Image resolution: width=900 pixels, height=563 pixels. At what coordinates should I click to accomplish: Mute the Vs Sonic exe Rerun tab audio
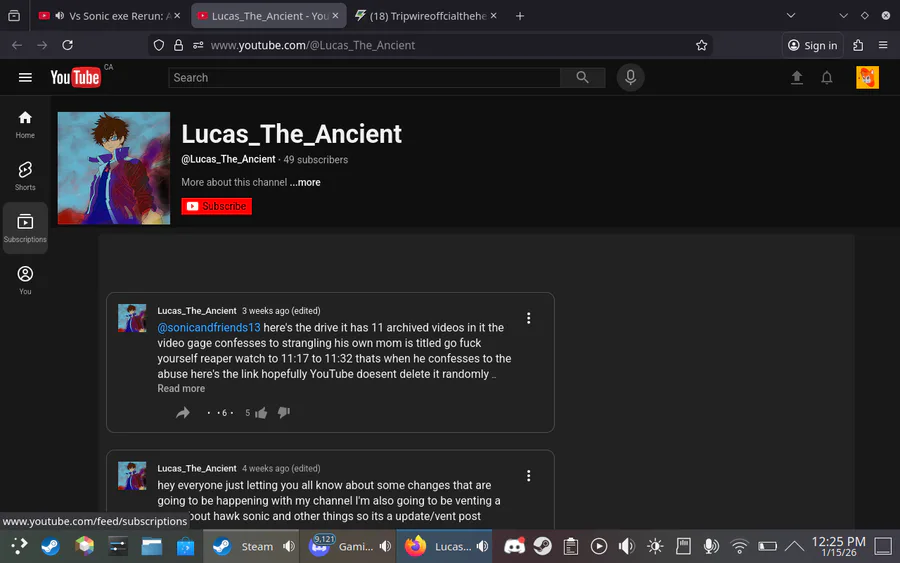pos(60,15)
